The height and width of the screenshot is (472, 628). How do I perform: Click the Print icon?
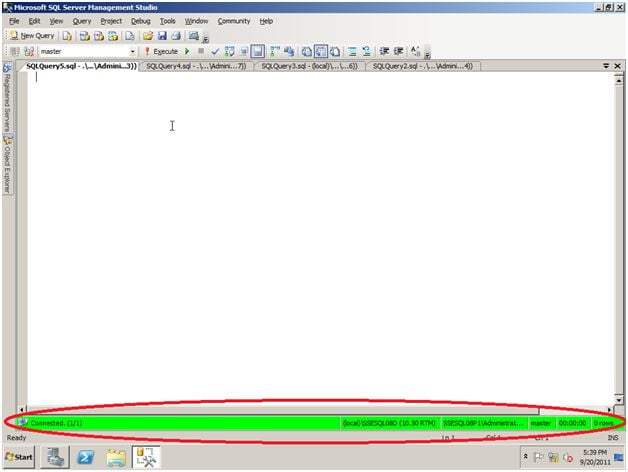pyautogui.click(x=176, y=36)
